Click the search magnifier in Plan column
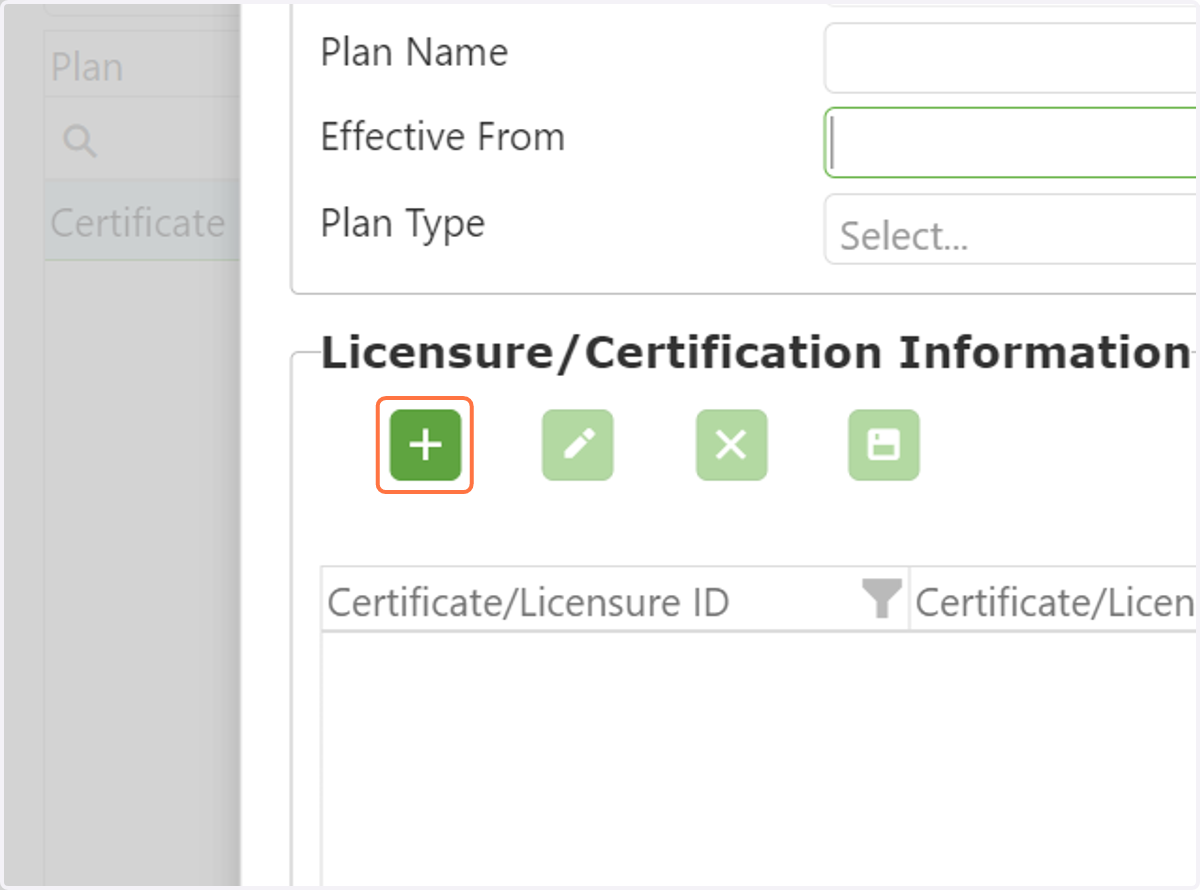Image resolution: width=1200 pixels, height=890 pixels. (x=80, y=142)
